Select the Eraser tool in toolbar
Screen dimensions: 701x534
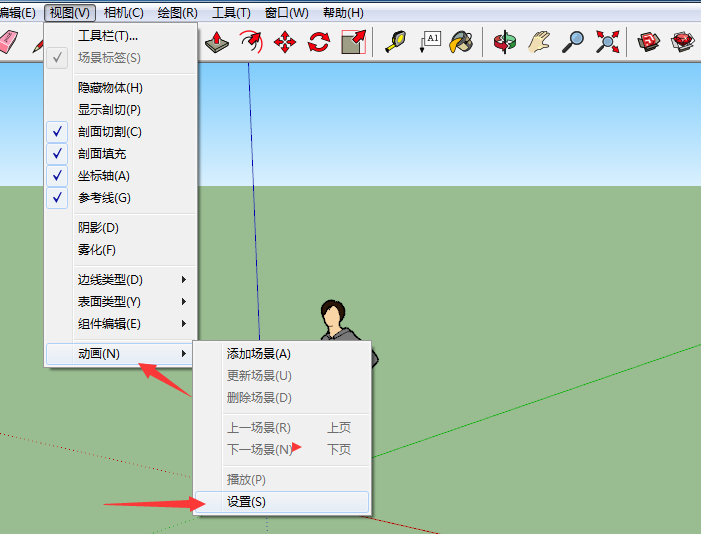[8, 42]
